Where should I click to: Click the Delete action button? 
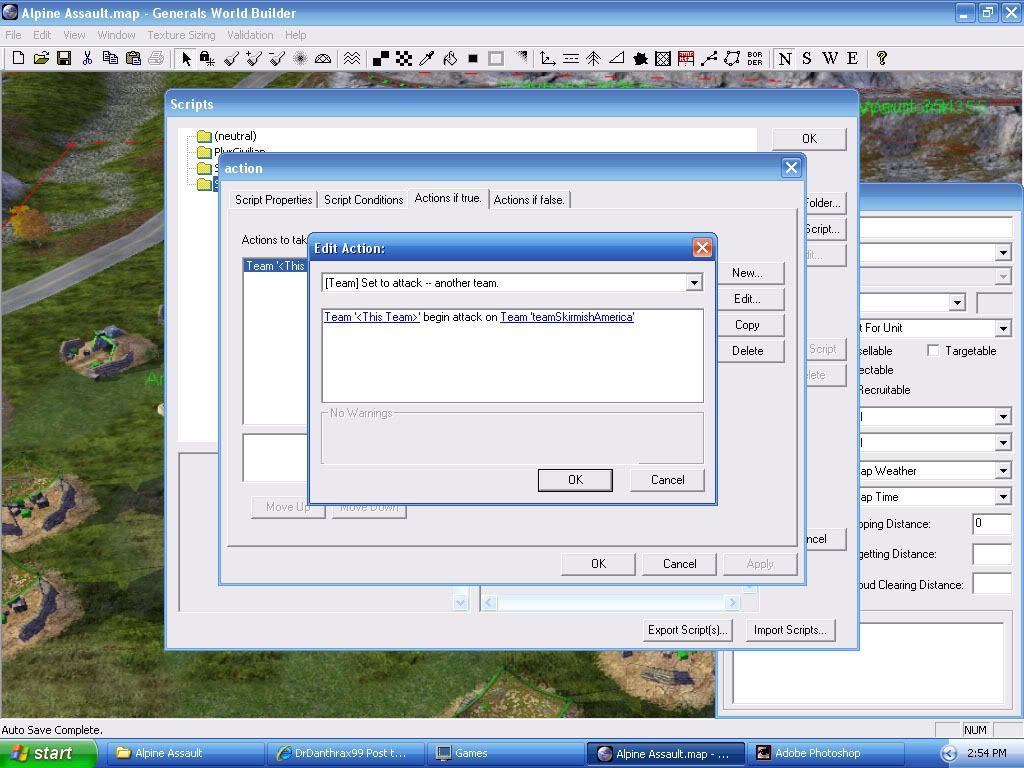click(x=747, y=351)
